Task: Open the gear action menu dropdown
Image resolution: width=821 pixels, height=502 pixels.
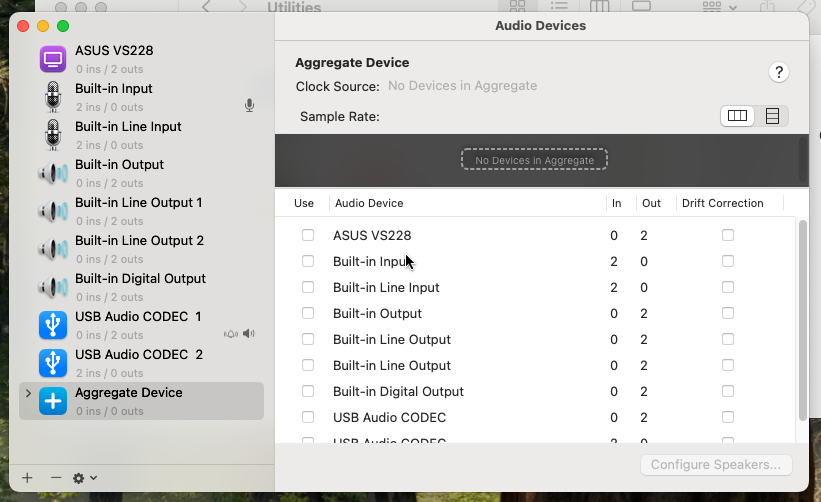Action: 85,478
